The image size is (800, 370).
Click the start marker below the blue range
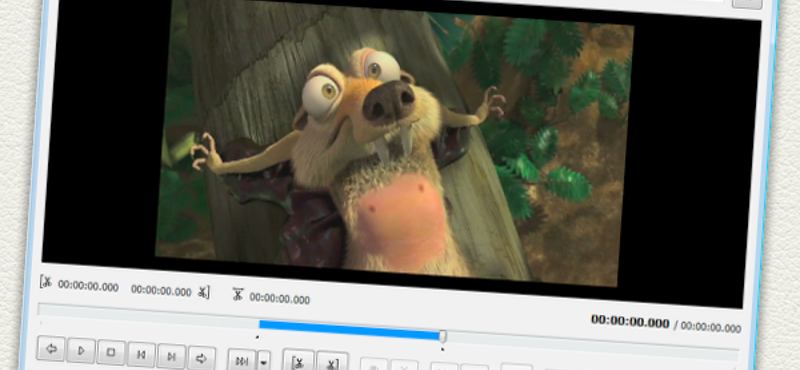click(x=257, y=337)
